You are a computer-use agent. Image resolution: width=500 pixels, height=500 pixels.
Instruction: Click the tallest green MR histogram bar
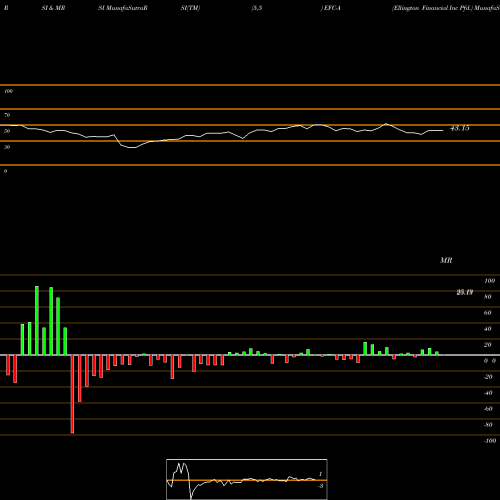[37, 321]
